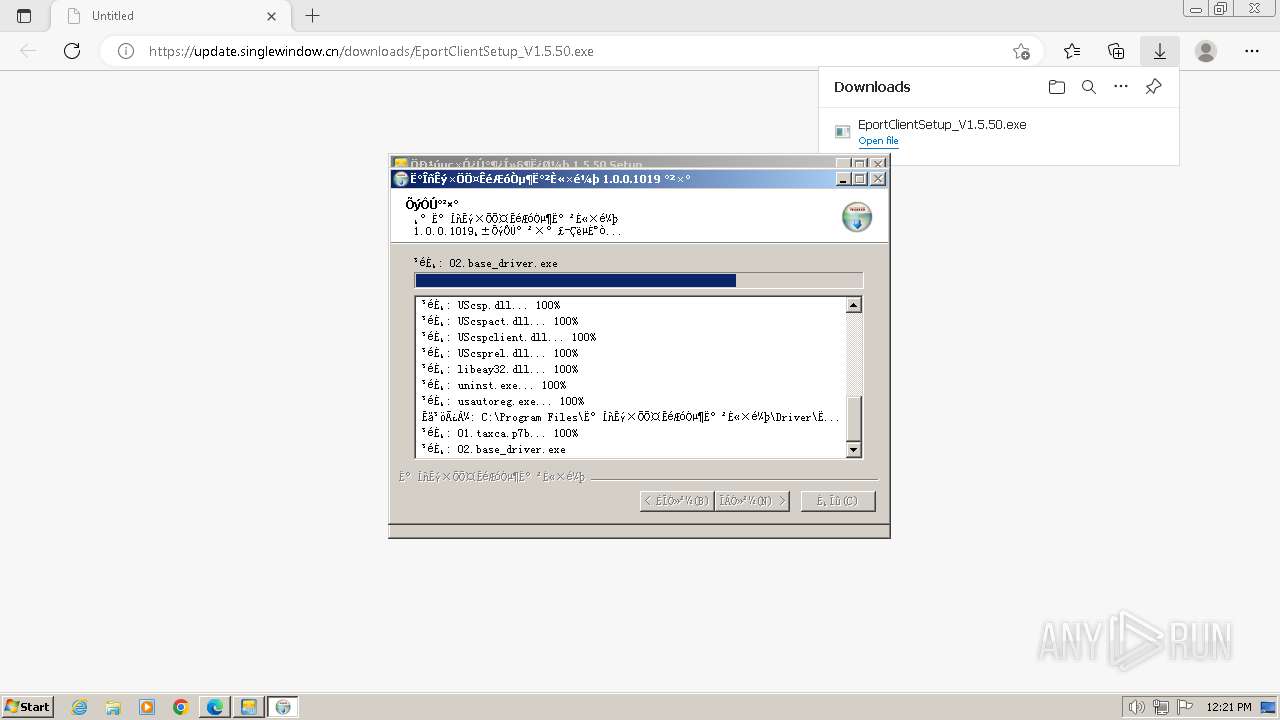Click the EportClientSetup file icon in Downloads
The height and width of the screenshot is (720, 1280).
[843, 132]
